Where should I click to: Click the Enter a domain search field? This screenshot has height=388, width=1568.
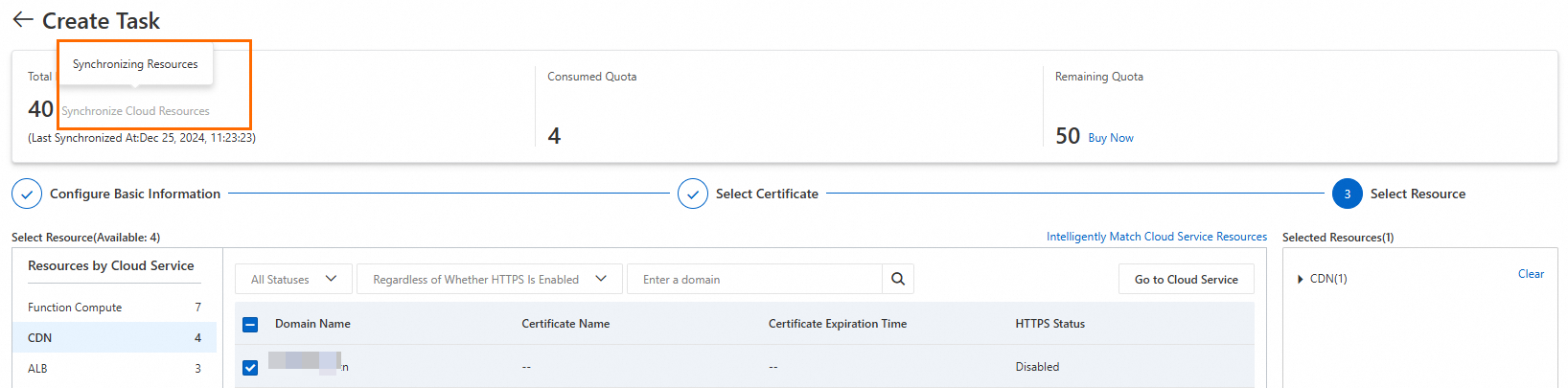tap(753, 279)
